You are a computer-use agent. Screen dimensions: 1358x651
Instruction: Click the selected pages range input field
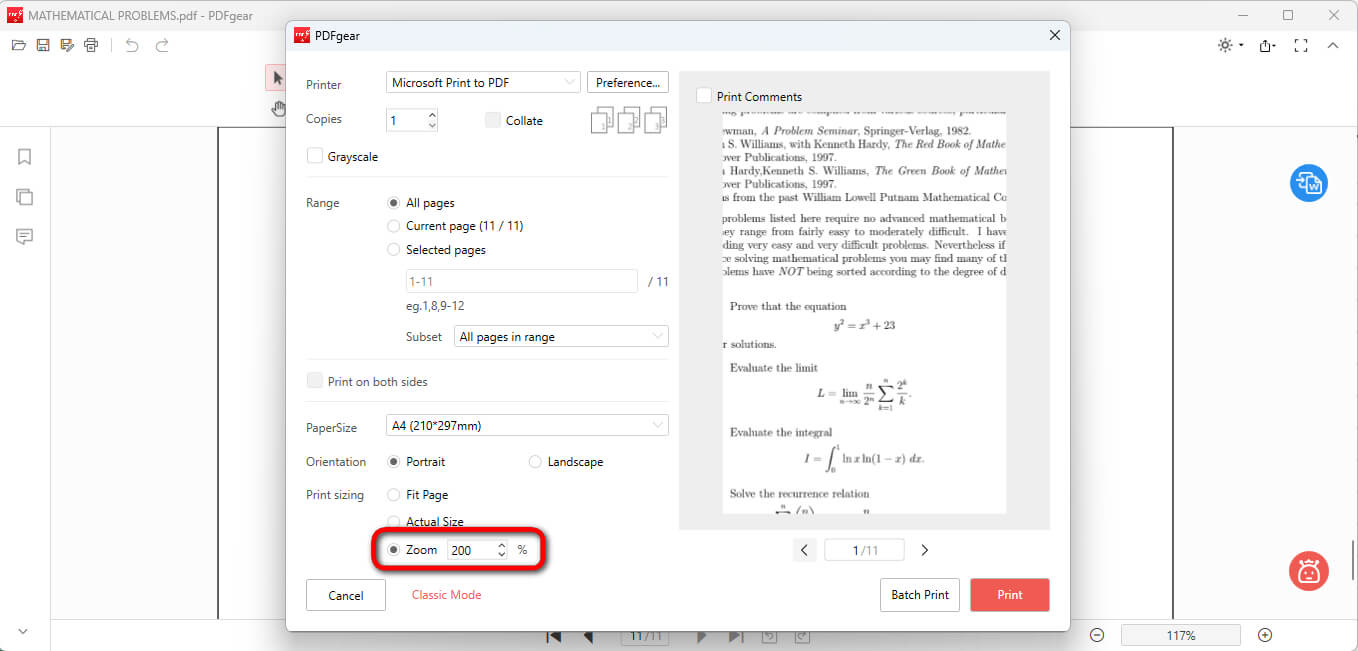tap(520, 282)
